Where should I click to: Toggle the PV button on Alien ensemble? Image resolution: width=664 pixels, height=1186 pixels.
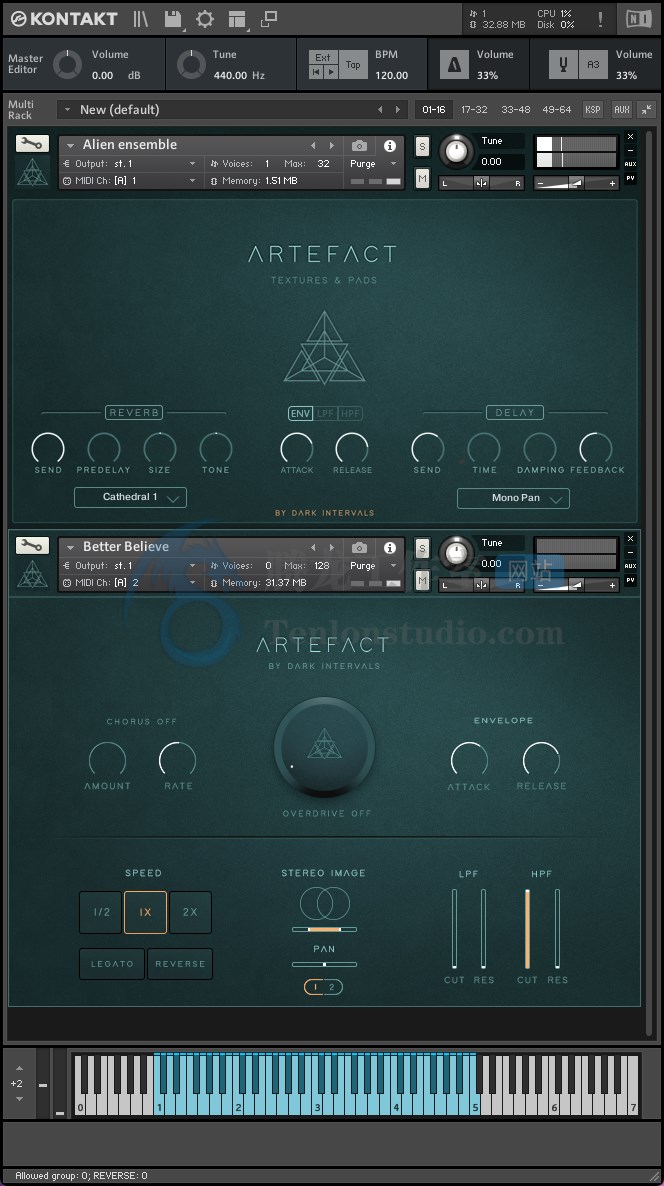pyautogui.click(x=630, y=179)
